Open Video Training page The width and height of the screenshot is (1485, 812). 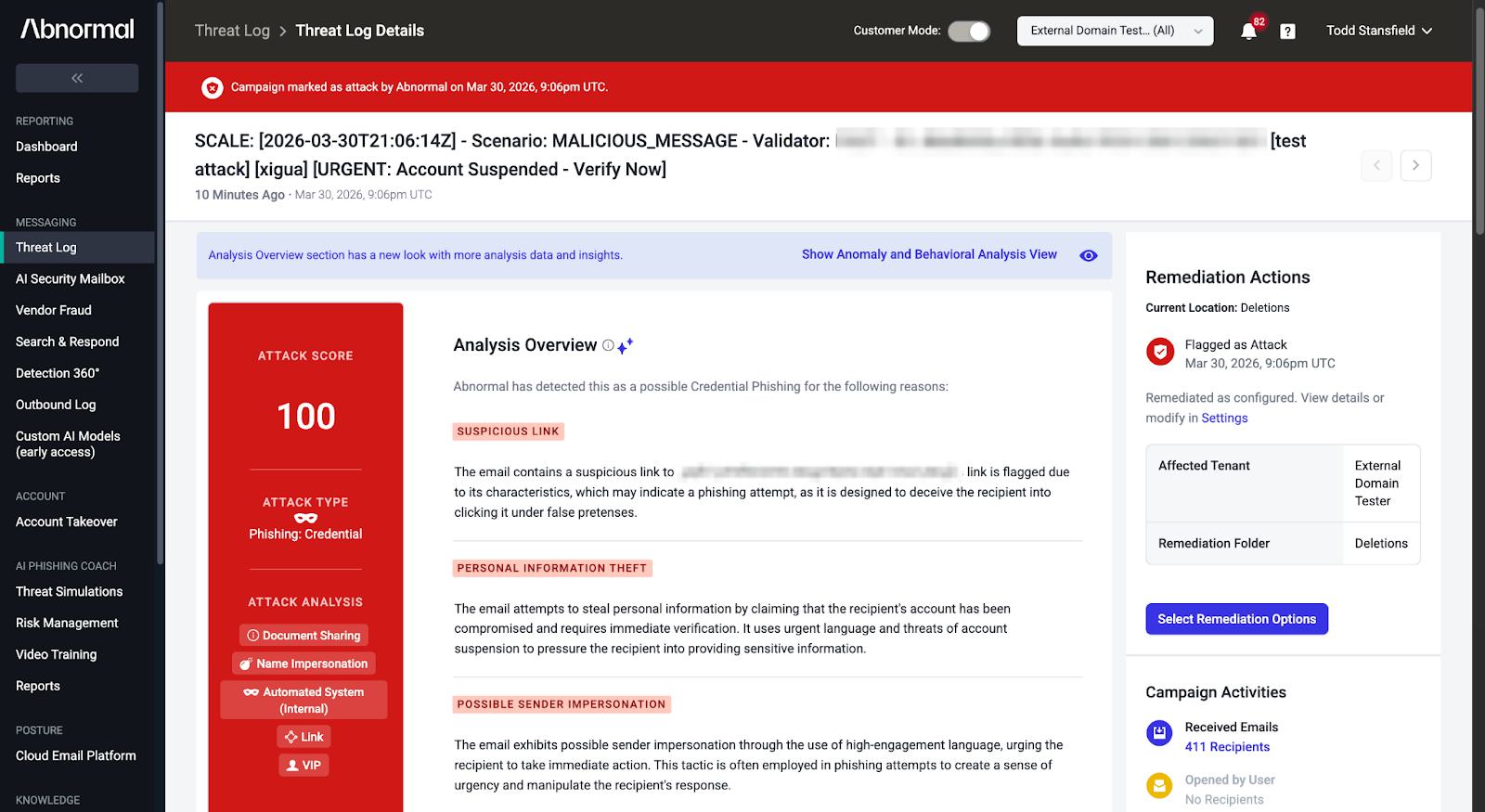57,654
